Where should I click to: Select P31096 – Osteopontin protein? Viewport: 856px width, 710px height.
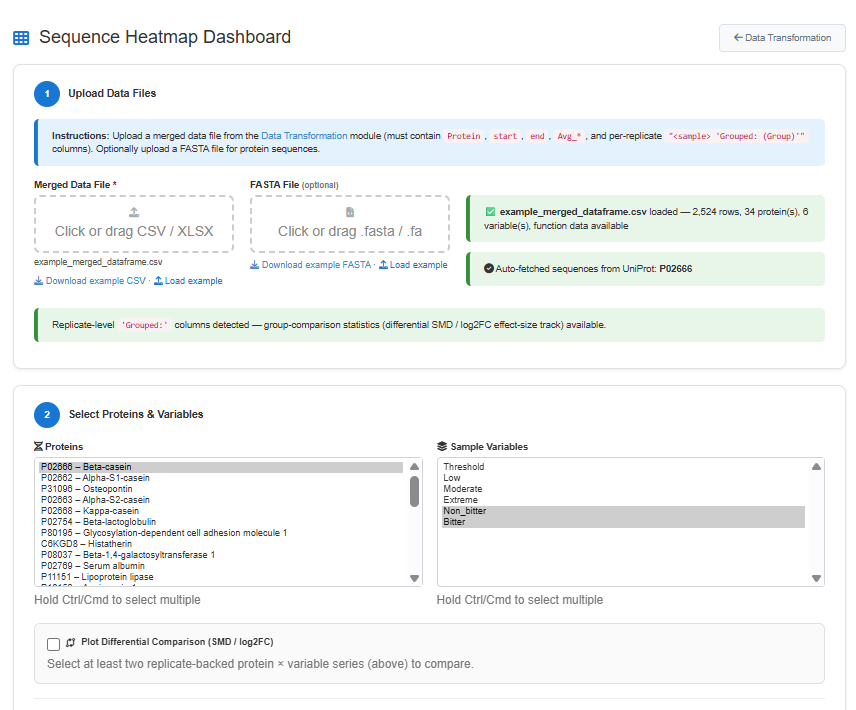[x=221, y=489]
